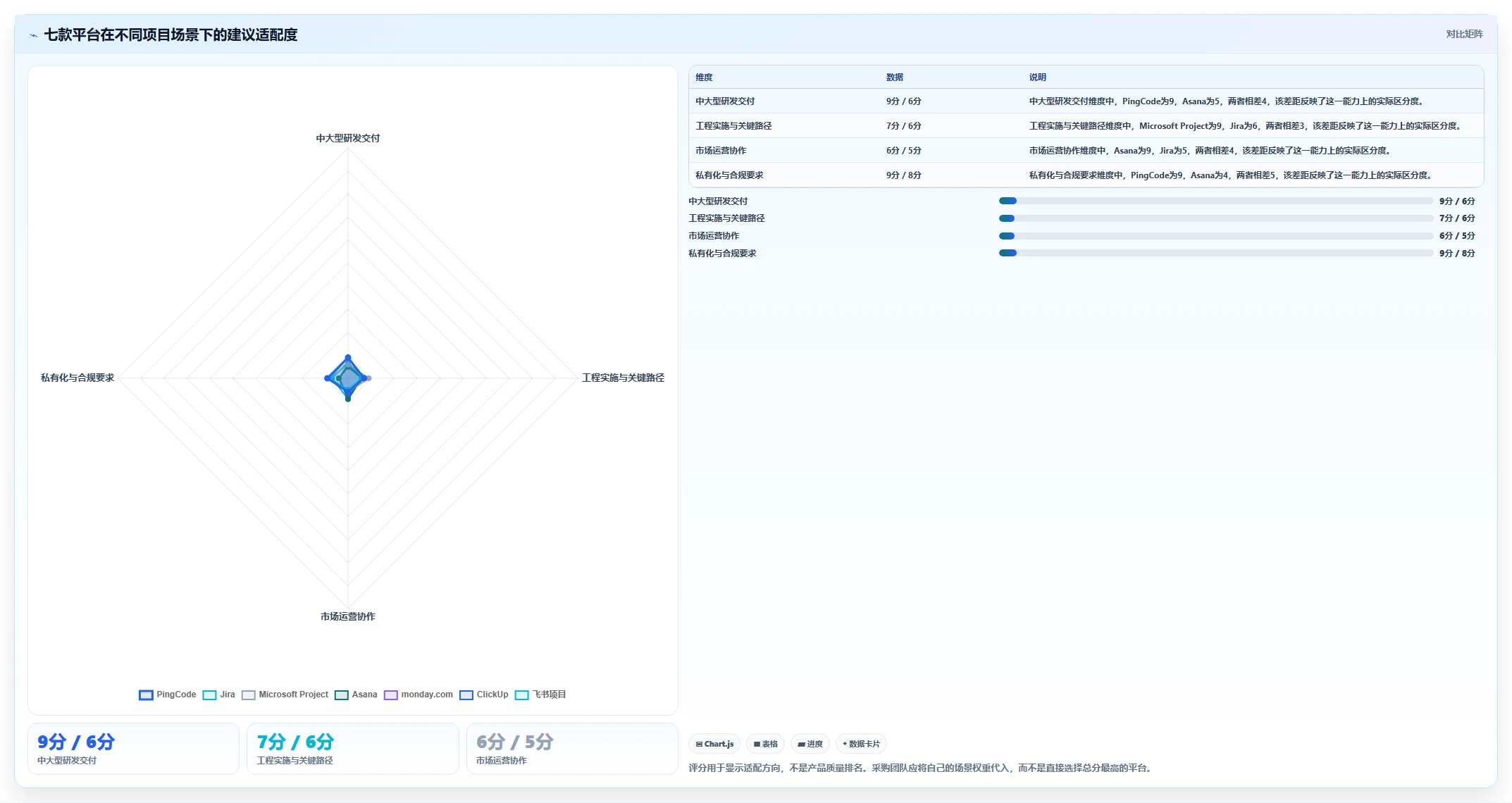The image size is (1512, 803).
Task: Open the 9分 / 6分 中大型研发交付 data card
Action: [133, 749]
